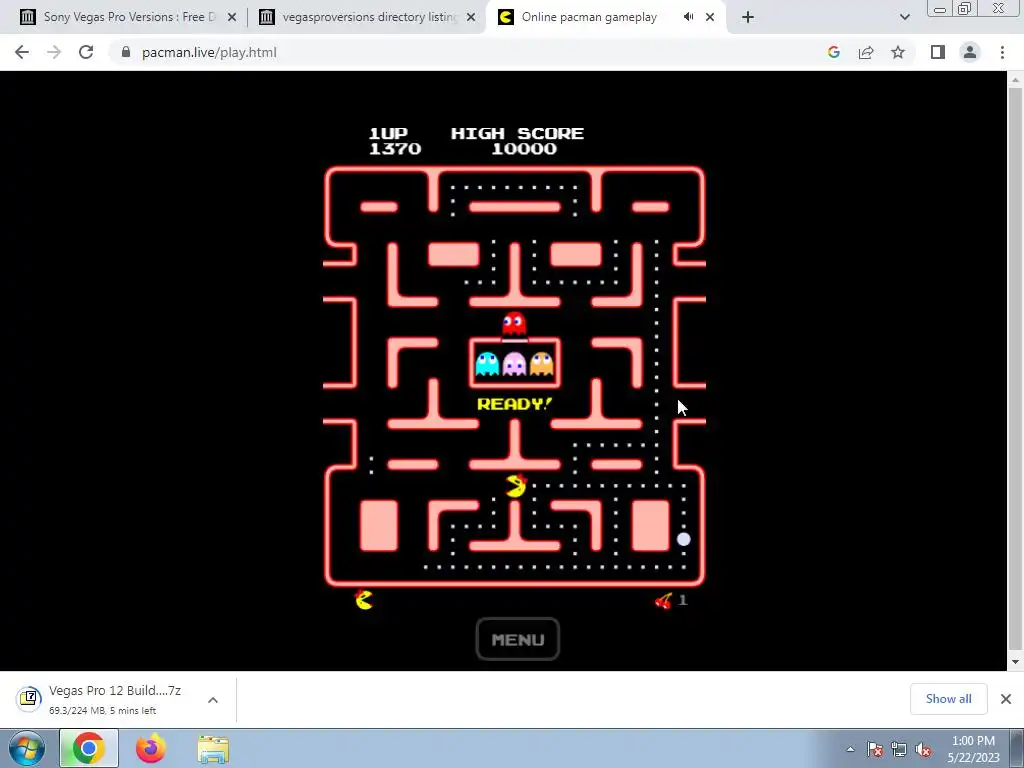Open the Action Center flag icon
Screen dimensions: 1024x768
(875, 749)
